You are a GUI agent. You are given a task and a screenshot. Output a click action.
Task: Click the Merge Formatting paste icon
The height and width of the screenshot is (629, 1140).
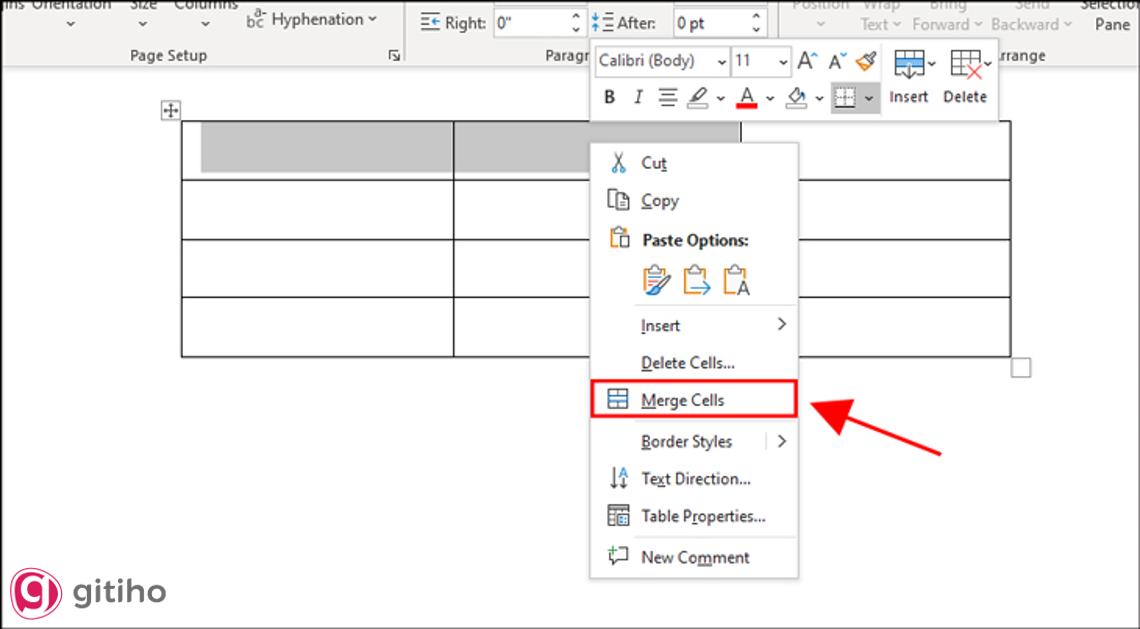(696, 280)
